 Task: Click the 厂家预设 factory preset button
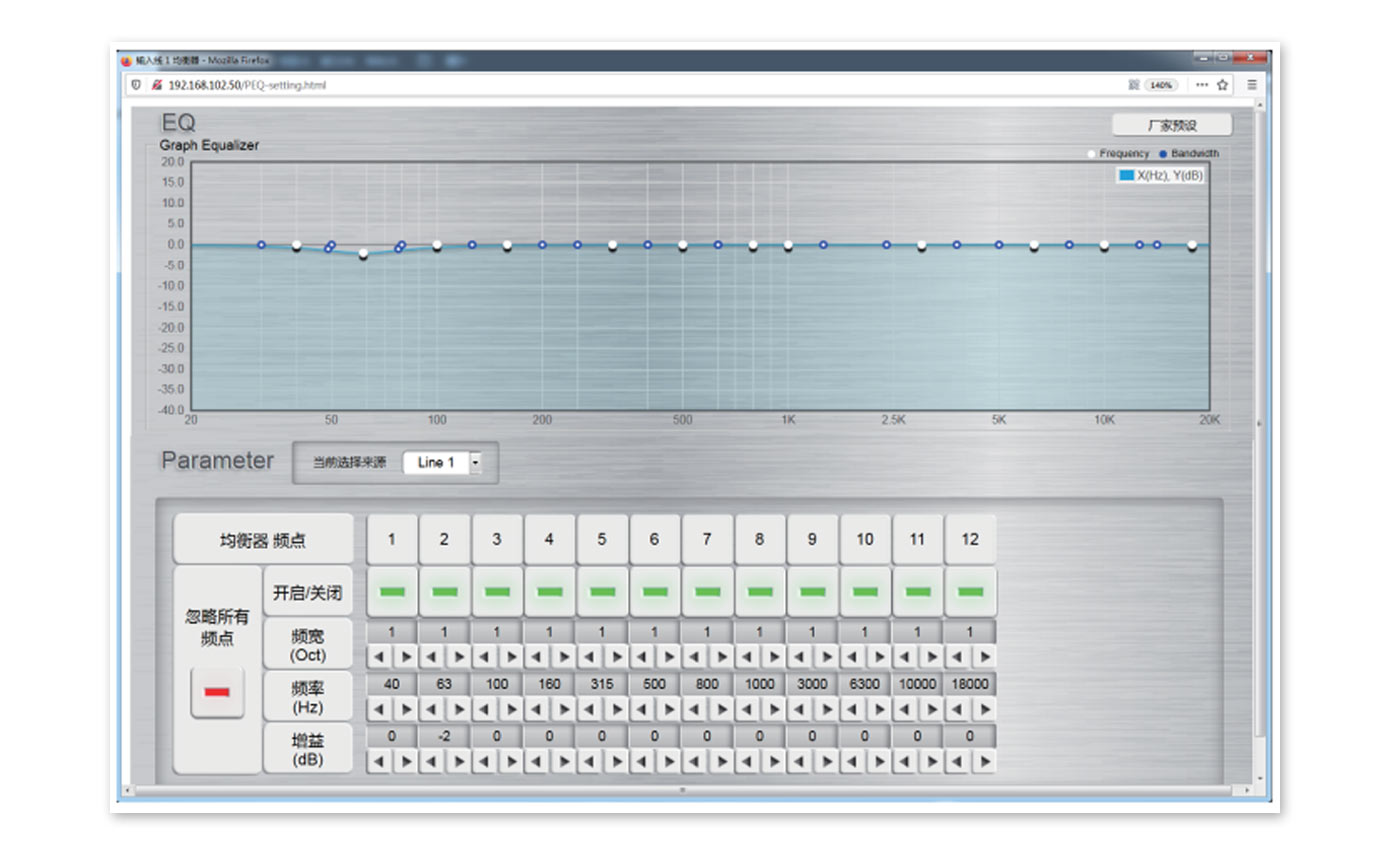pos(1171,125)
